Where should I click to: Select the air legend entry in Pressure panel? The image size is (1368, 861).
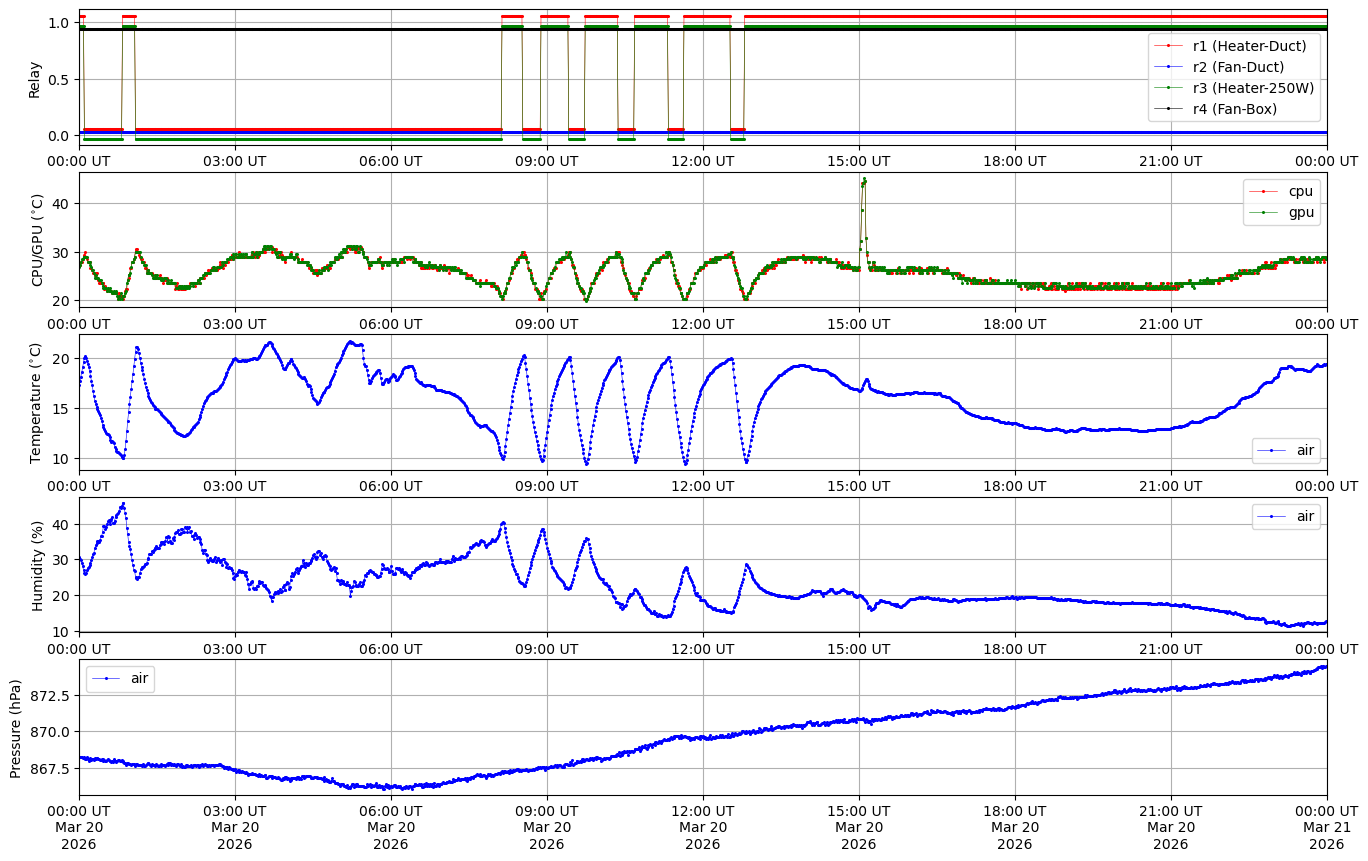[x=107, y=679]
